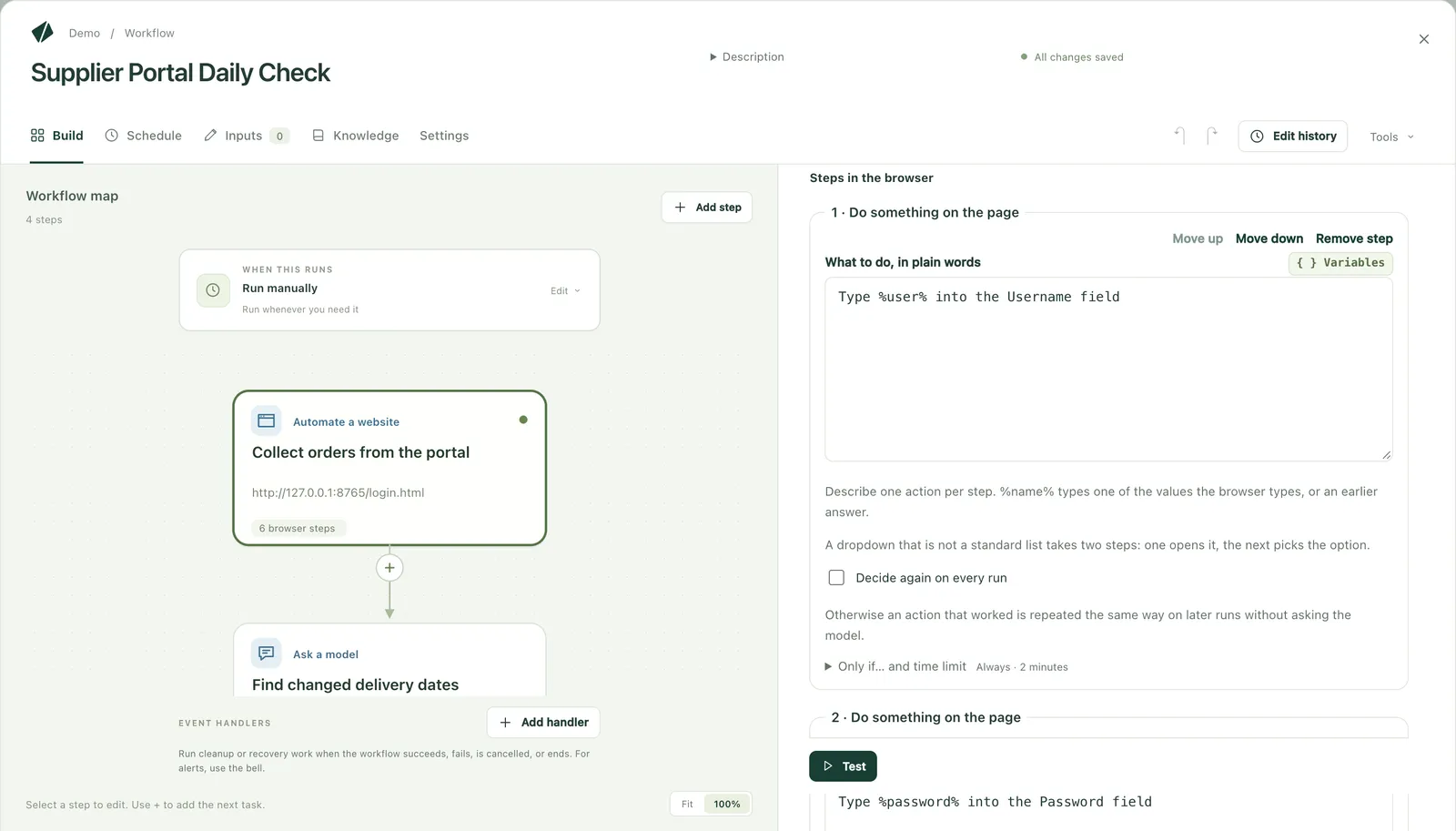This screenshot has width=1456, height=831.
Task: Click the step 2 instruction text area
Action: pos(1108,810)
